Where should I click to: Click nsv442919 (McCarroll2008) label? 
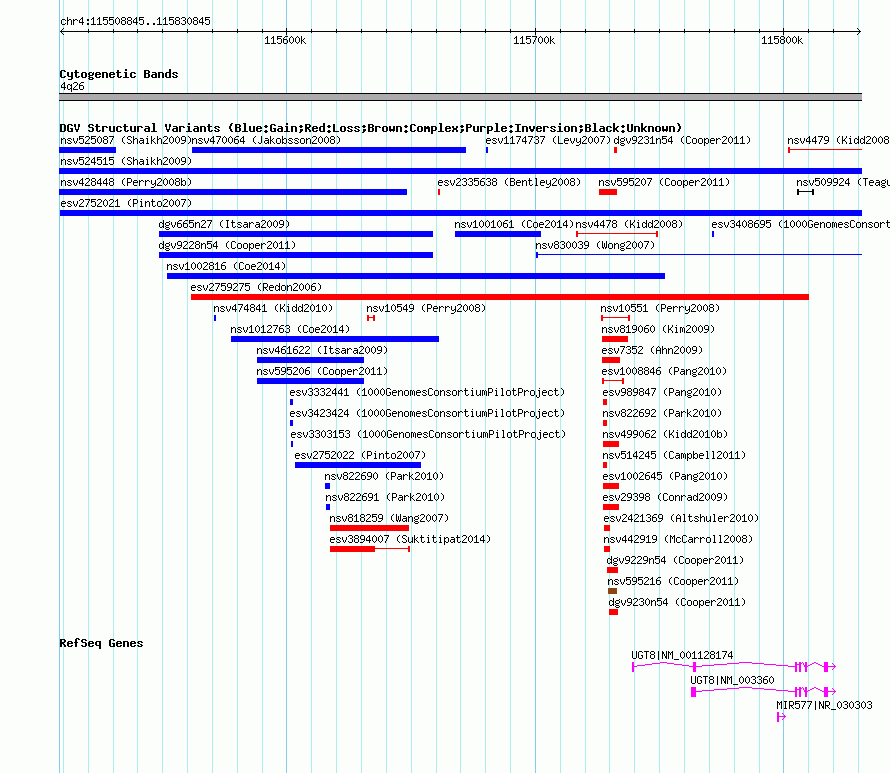[678, 539]
